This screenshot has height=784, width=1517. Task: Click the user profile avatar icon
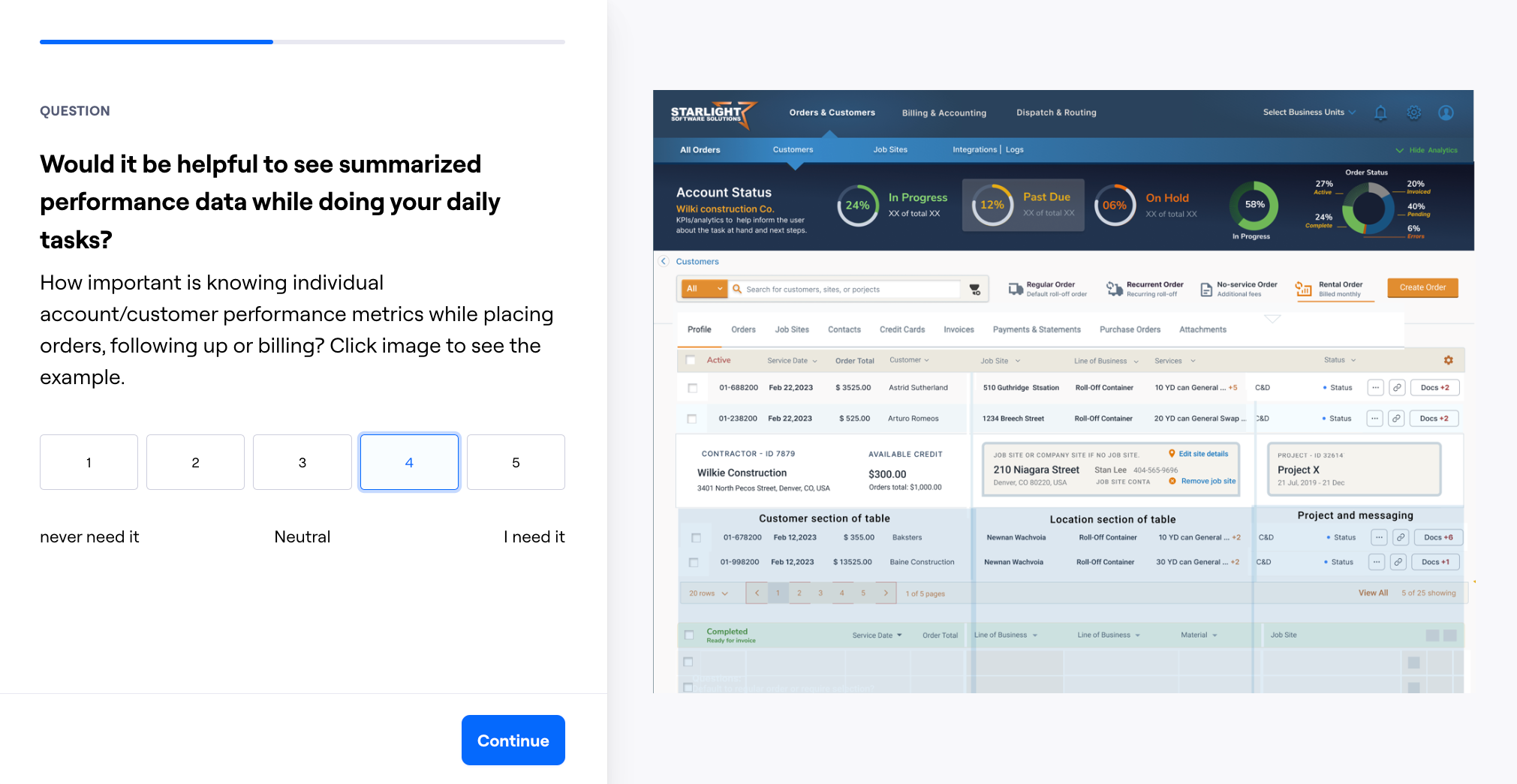point(1446,113)
